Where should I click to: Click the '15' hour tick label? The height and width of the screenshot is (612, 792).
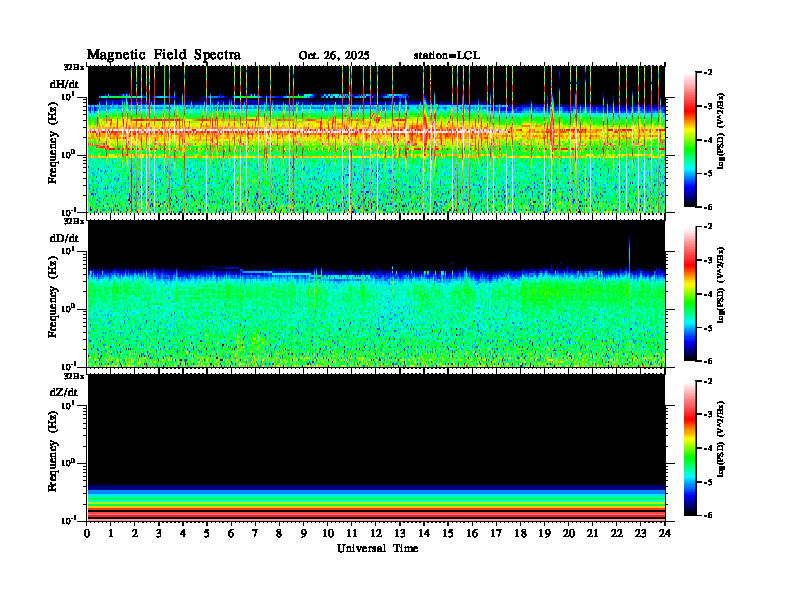(448, 533)
